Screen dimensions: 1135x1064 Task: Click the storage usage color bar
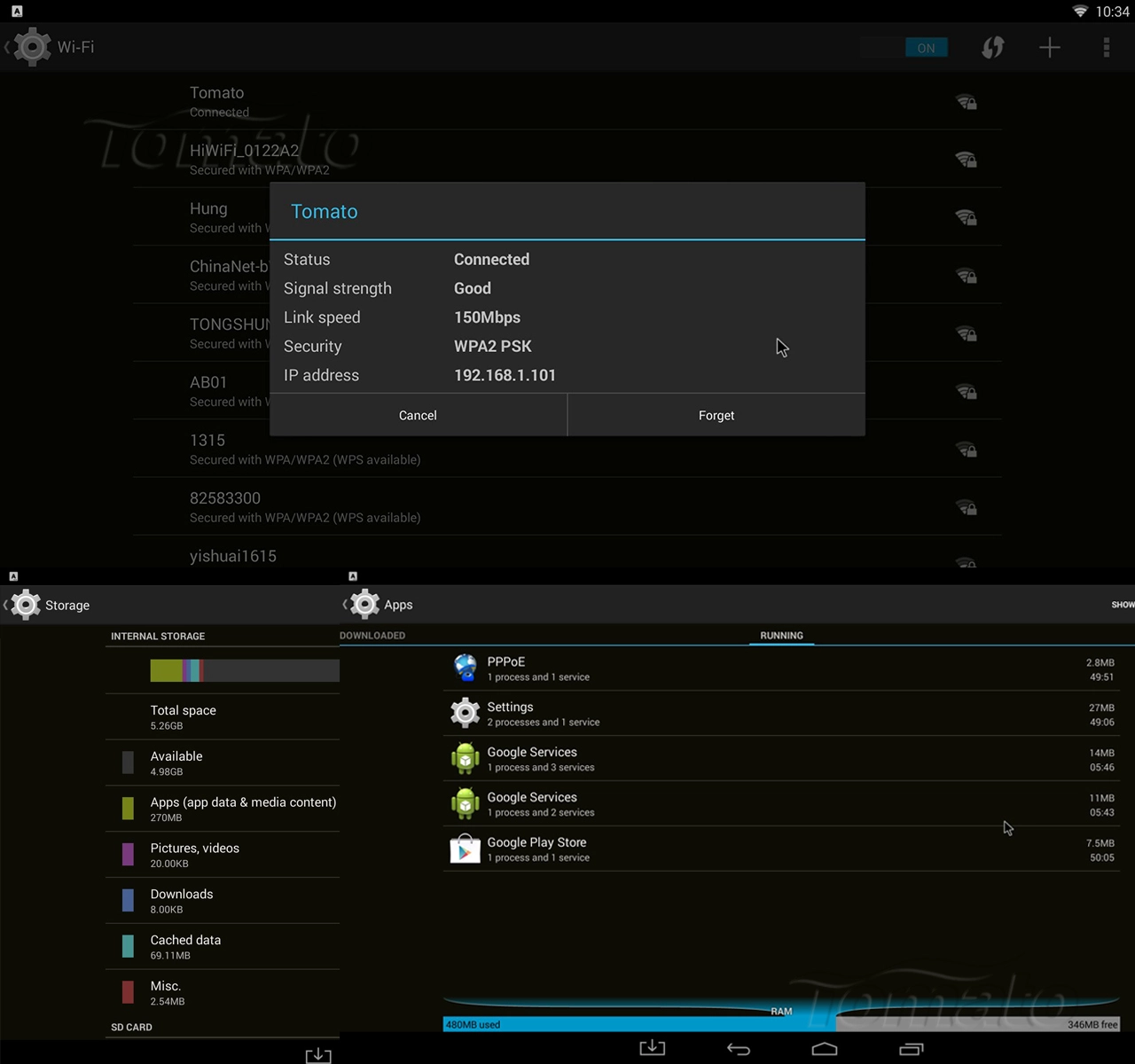pyautogui.click(x=245, y=670)
